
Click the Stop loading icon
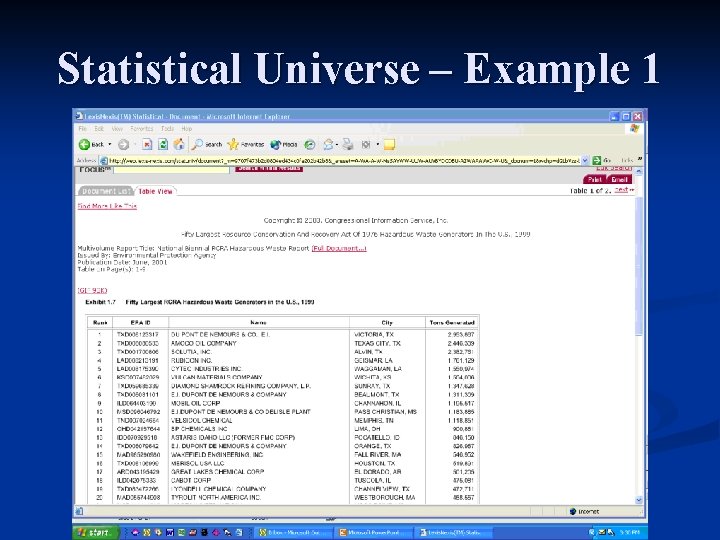pyautogui.click(x=147, y=145)
